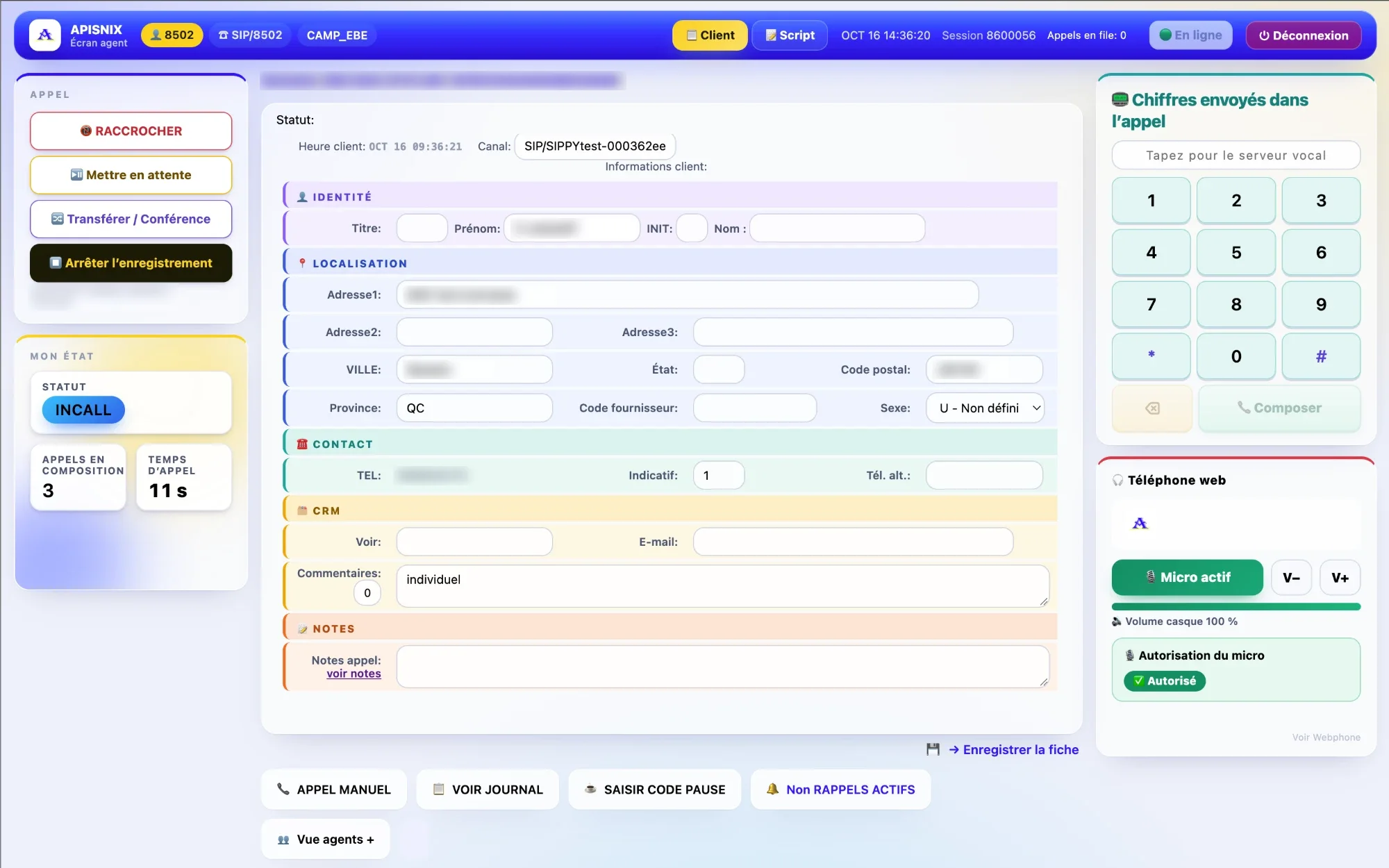Switch to the Script tab
The width and height of the screenshot is (1389, 868).
pos(790,35)
